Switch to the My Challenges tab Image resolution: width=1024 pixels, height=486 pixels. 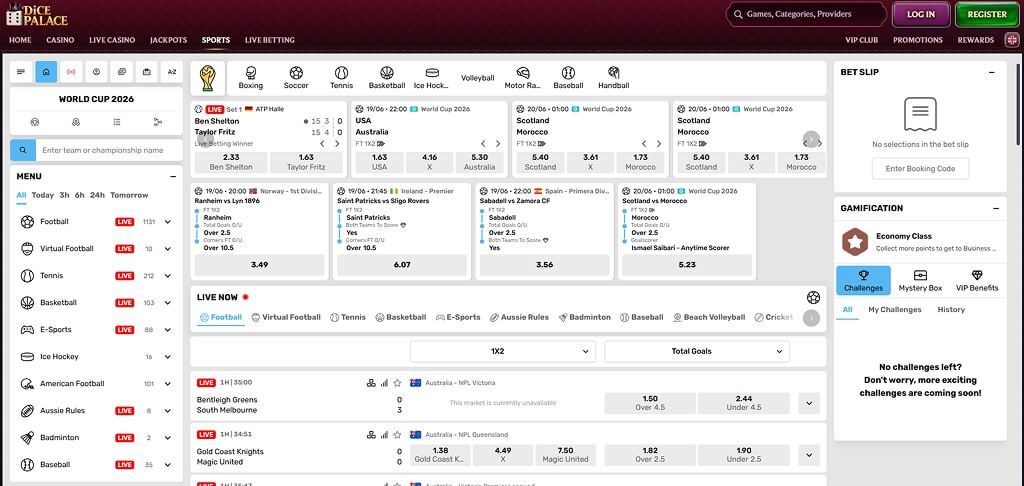point(895,310)
